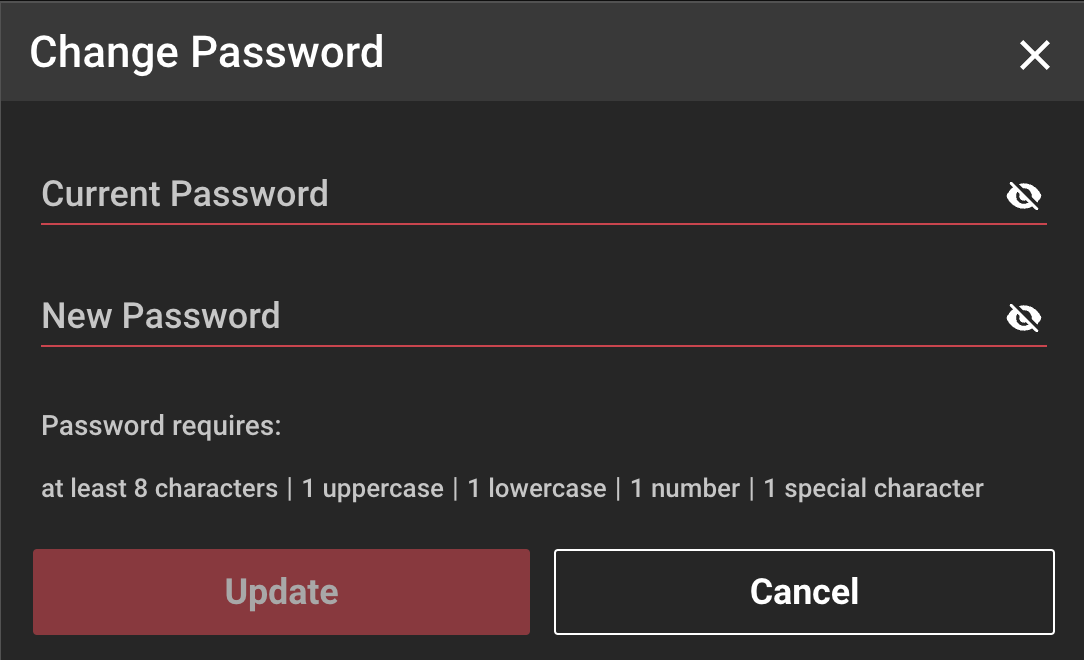Toggle the crossed-eye icon beside Current Password

pyautogui.click(x=1023, y=196)
